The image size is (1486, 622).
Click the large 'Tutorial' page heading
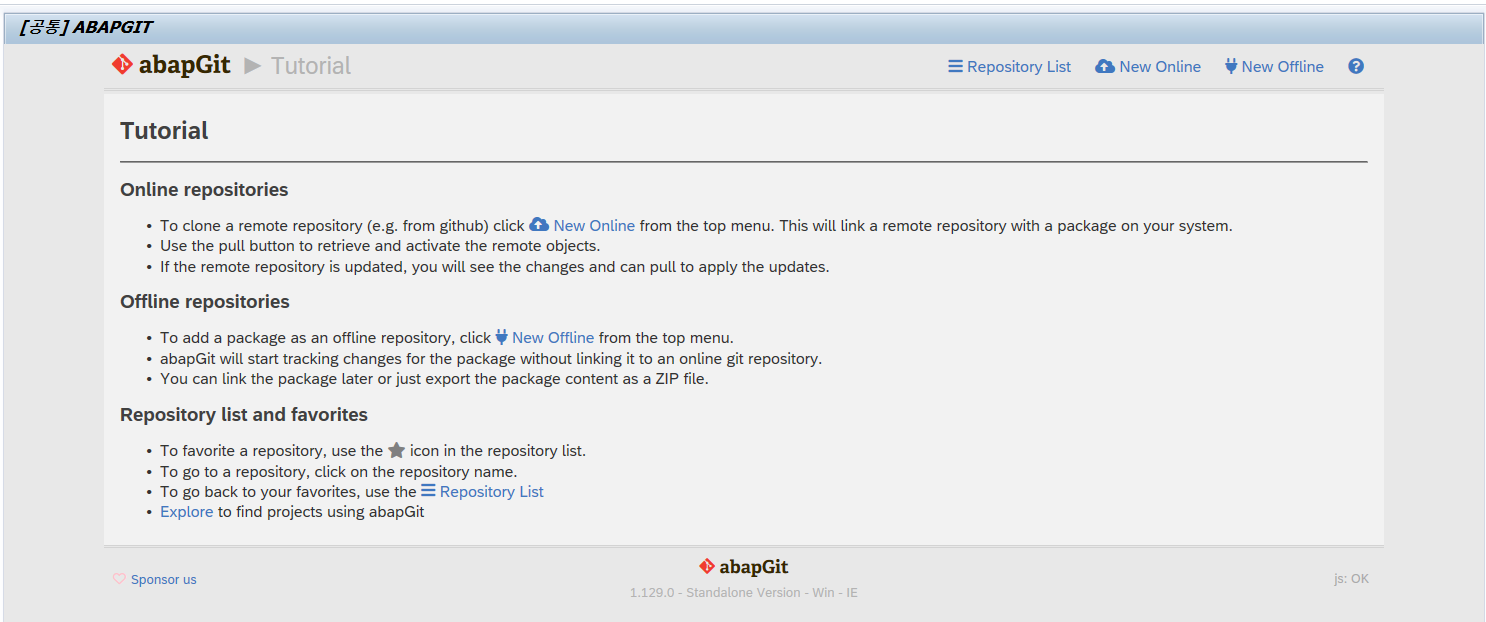click(164, 131)
